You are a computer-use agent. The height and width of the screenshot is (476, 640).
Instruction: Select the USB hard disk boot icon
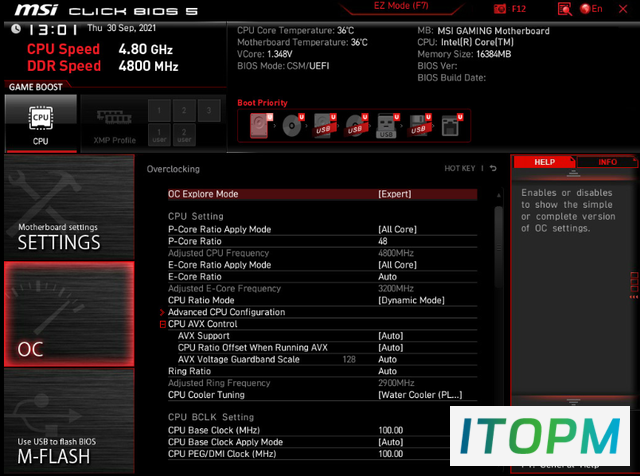(324, 126)
